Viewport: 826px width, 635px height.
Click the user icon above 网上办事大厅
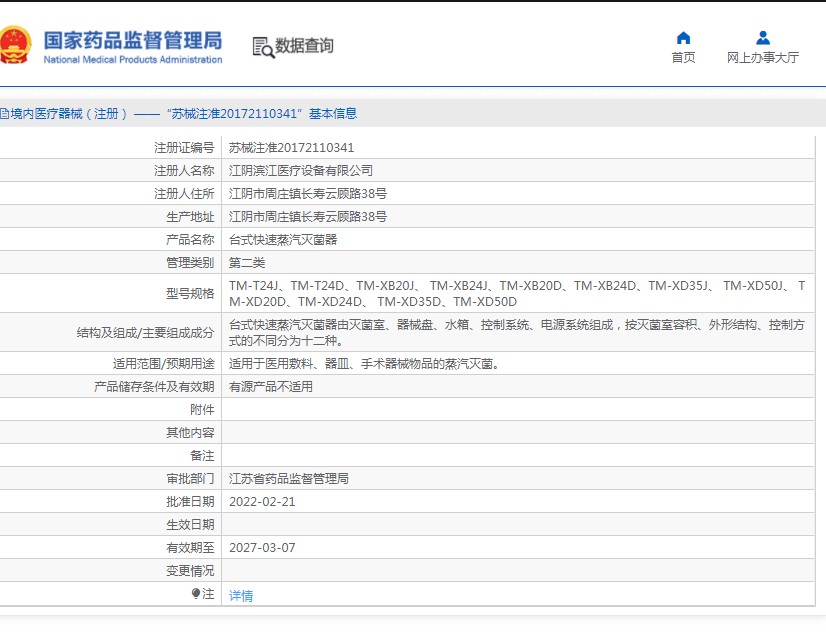(x=763, y=38)
